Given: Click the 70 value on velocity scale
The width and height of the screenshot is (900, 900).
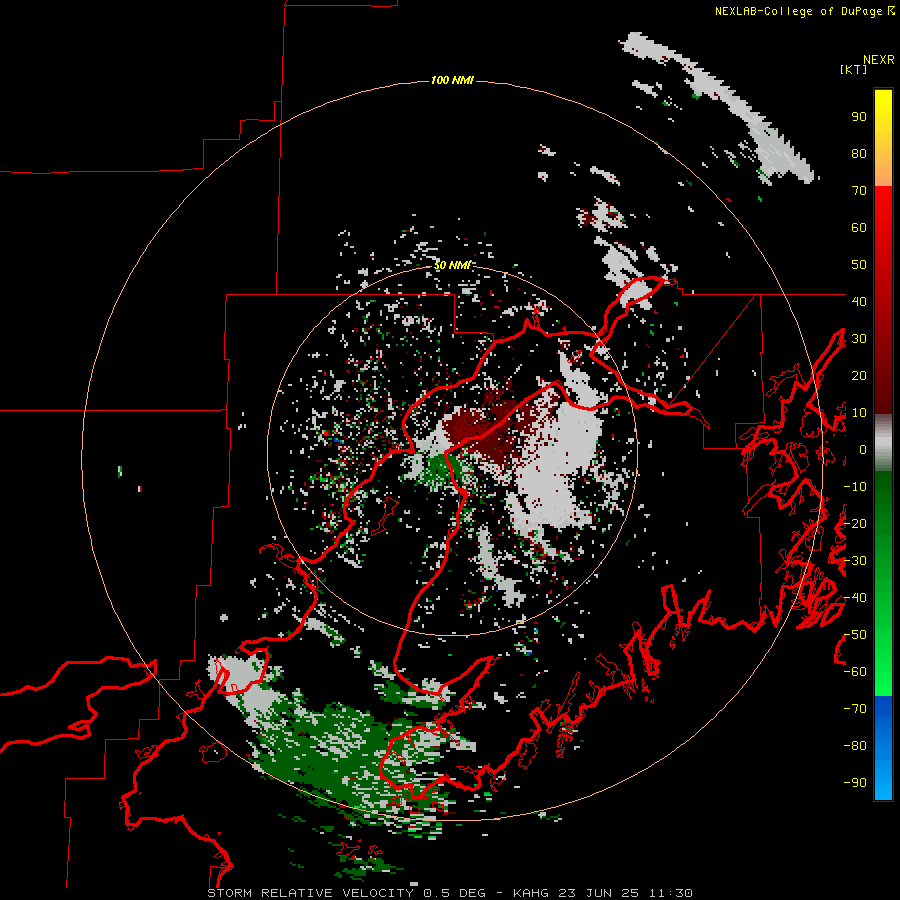Looking at the screenshot, I should [859, 191].
